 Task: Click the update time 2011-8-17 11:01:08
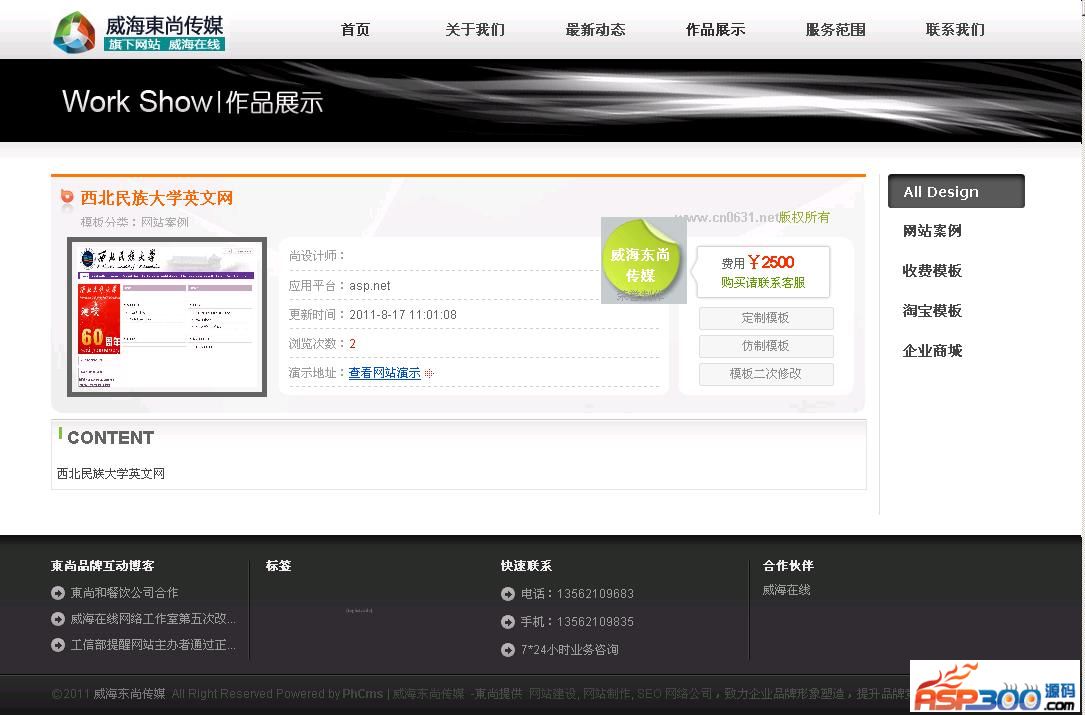point(403,315)
